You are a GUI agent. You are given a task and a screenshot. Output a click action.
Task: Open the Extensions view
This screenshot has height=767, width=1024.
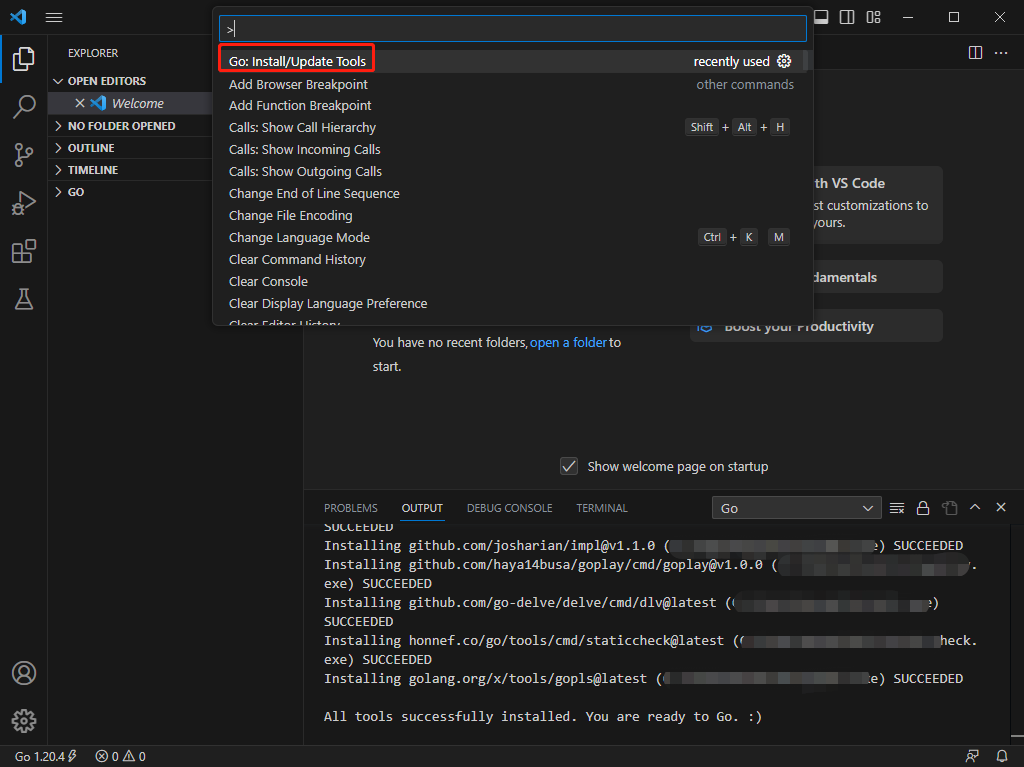click(24, 252)
